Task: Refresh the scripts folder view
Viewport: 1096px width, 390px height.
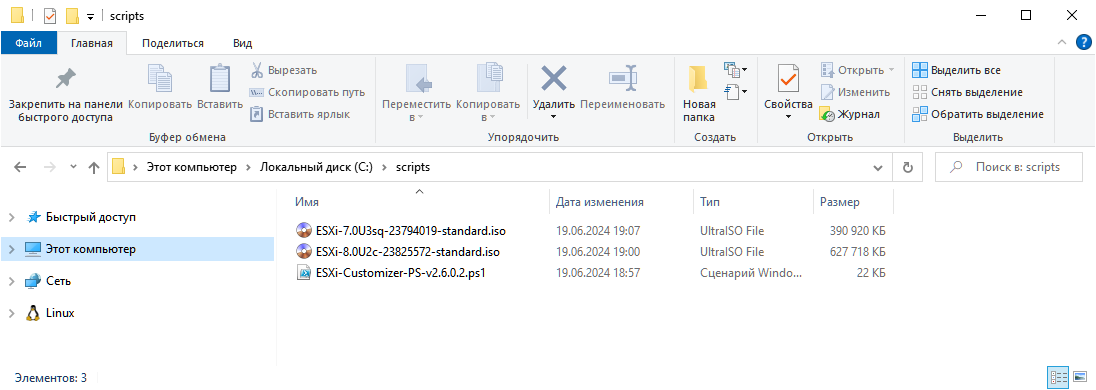Action: click(908, 168)
